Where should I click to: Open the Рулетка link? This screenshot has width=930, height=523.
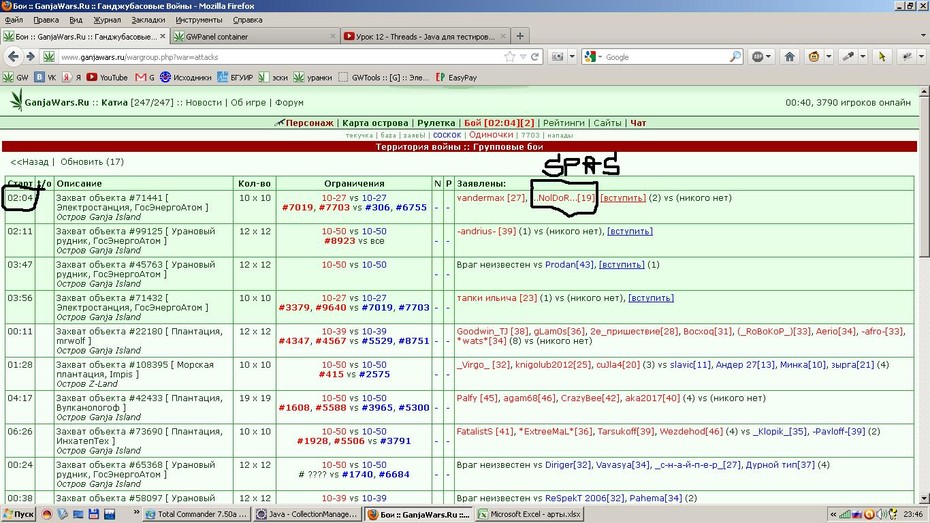coord(436,123)
